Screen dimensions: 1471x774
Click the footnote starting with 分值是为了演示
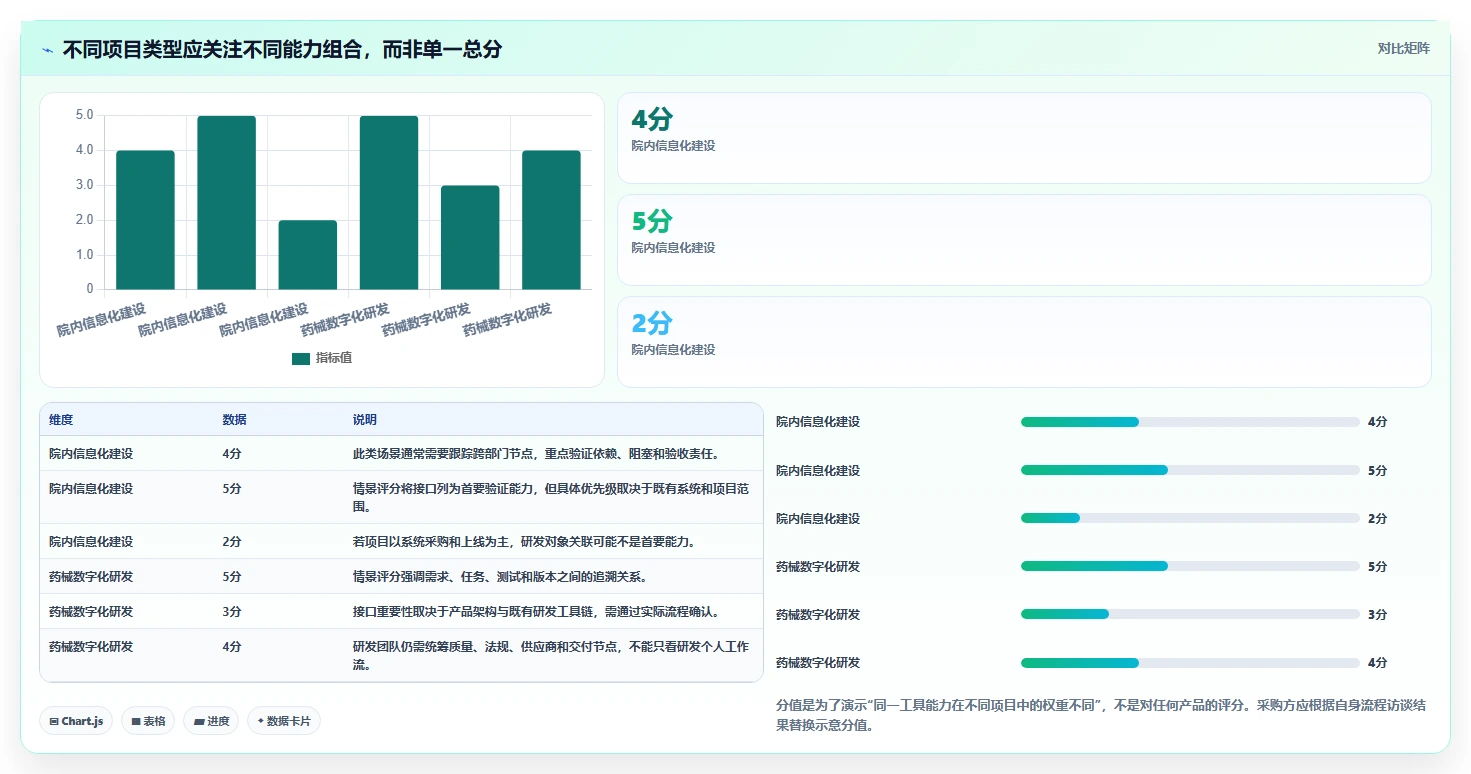click(x=1101, y=715)
